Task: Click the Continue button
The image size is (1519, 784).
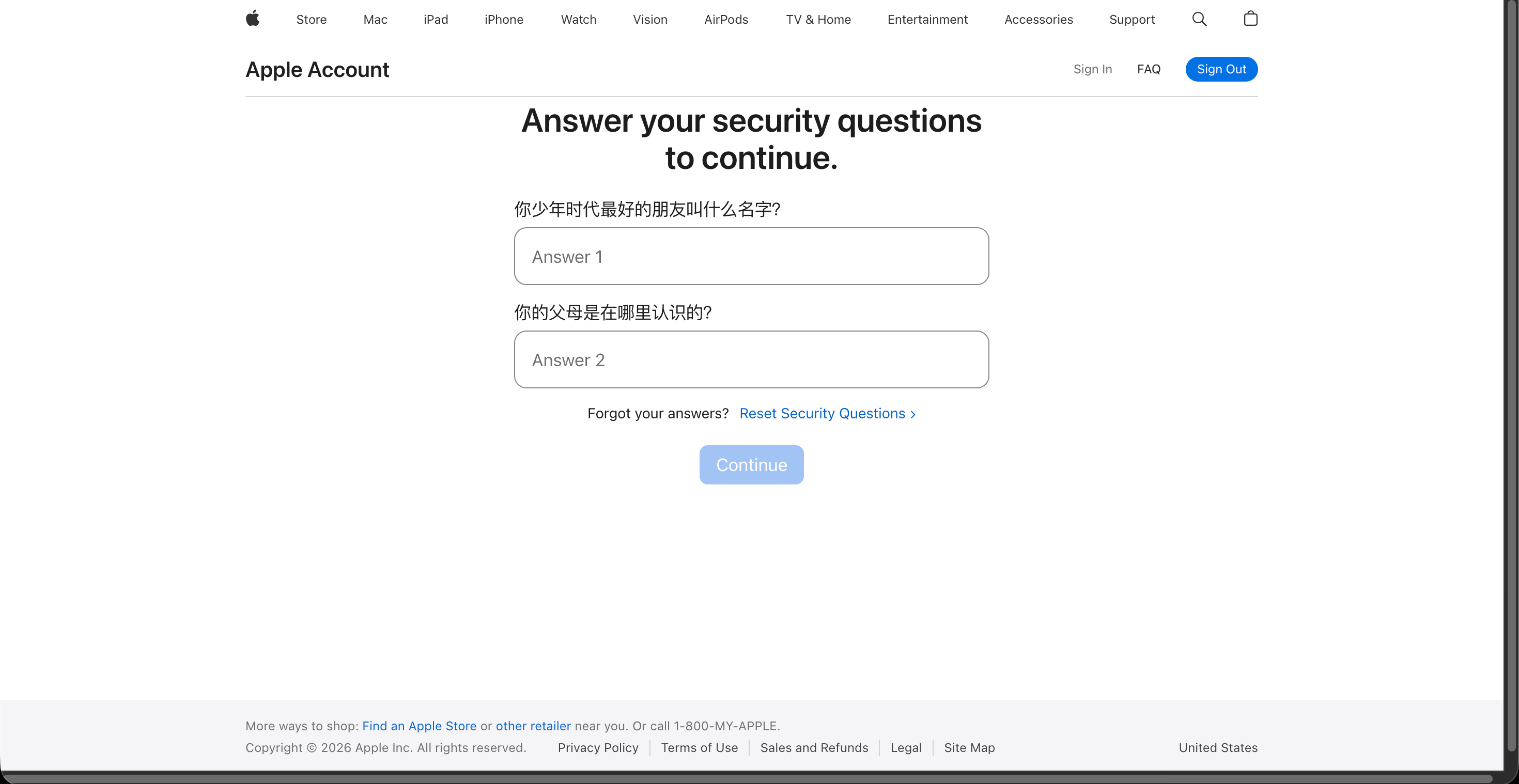Action: (751, 464)
